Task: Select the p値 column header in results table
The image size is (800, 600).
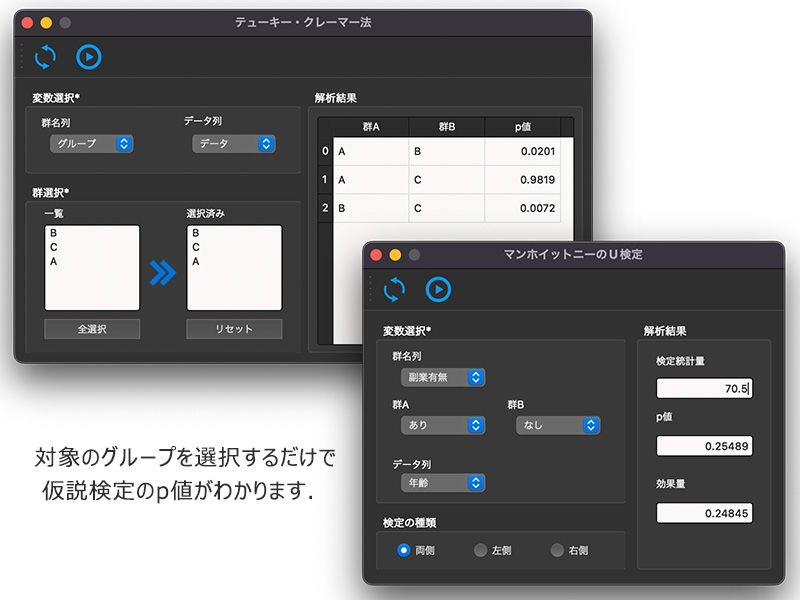Action: (x=522, y=126)
